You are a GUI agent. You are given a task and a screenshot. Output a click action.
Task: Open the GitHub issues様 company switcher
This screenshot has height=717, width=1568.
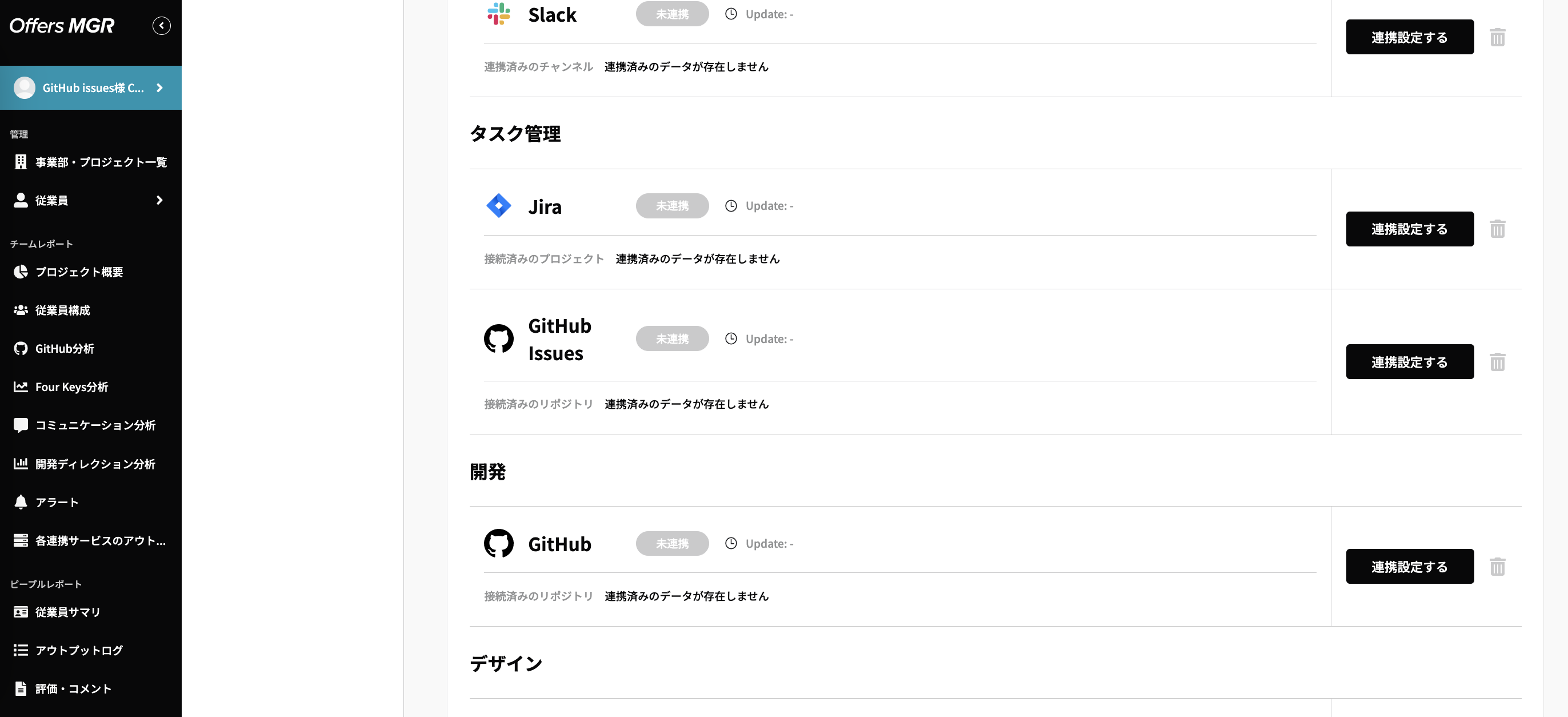point(91,87)
